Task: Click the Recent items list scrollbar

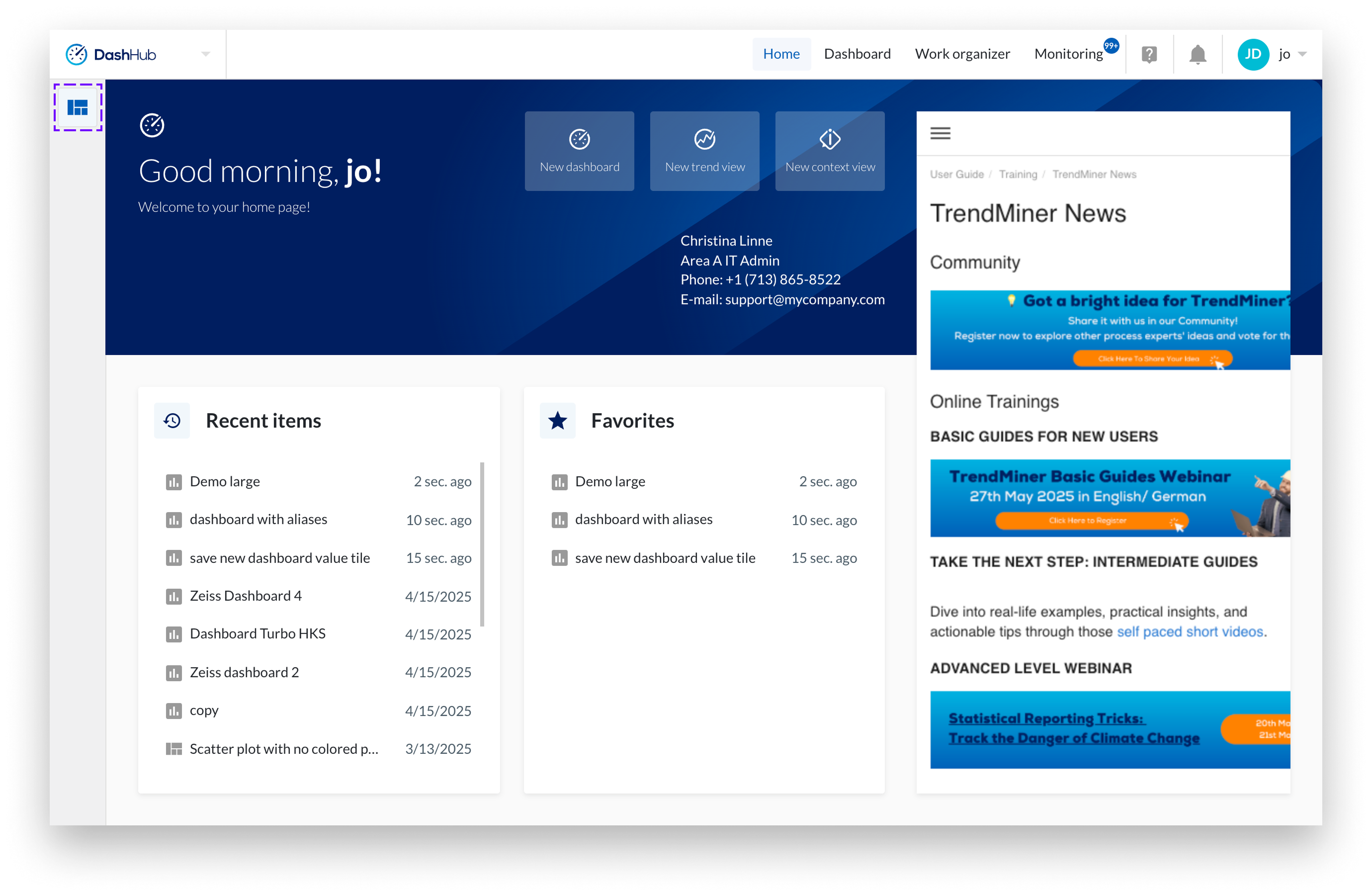Action: tap(482, 543)
